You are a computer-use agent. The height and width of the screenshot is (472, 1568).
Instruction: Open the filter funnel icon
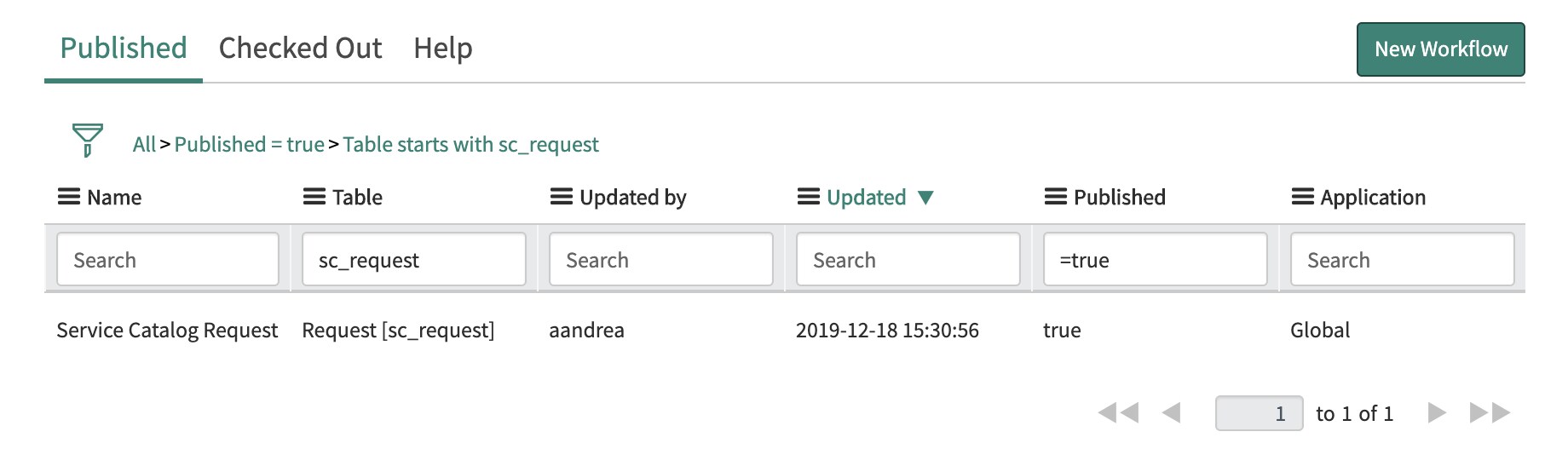[87, 141]
